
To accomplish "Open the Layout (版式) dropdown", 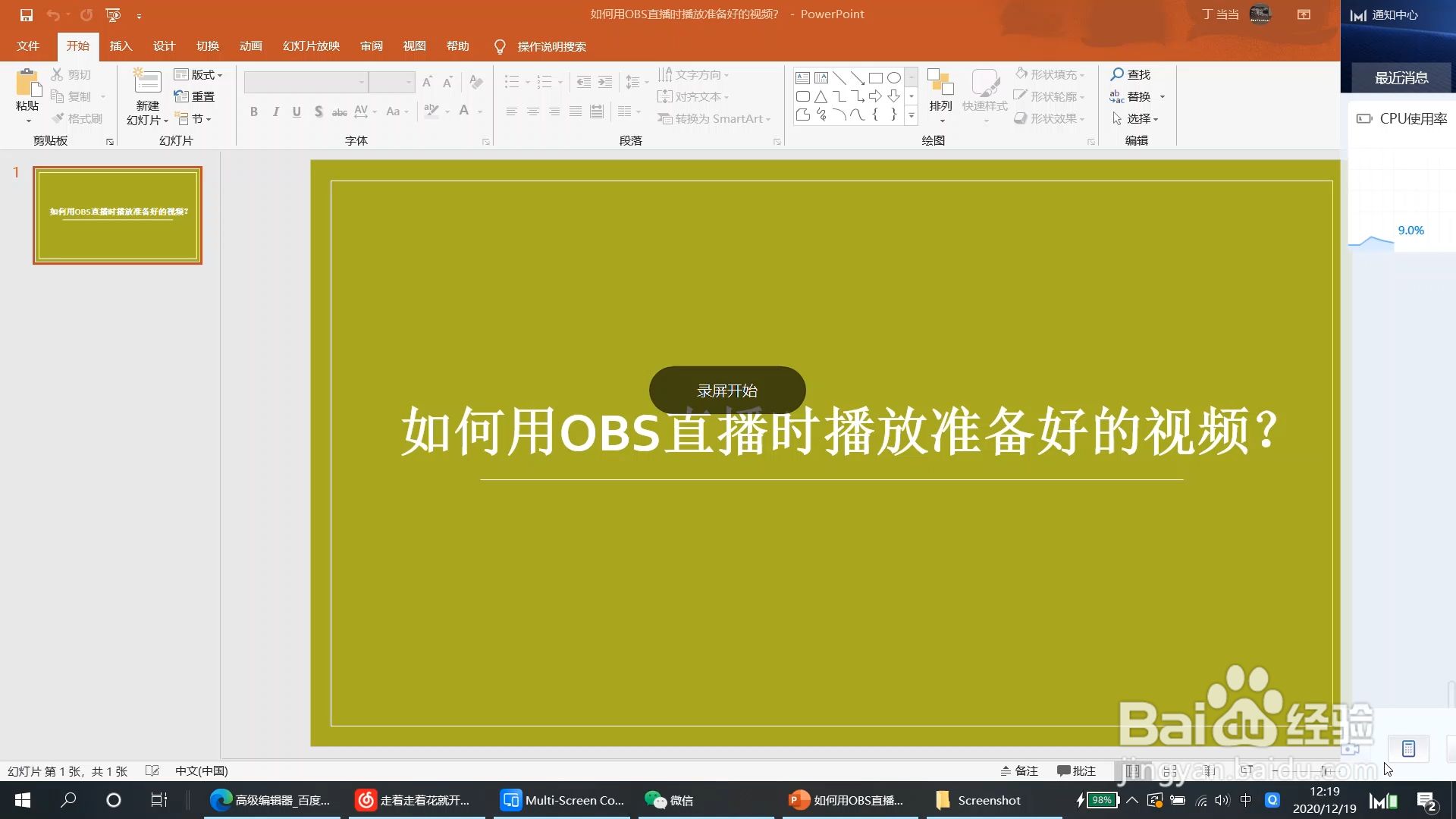I will (x=198, y=74).
